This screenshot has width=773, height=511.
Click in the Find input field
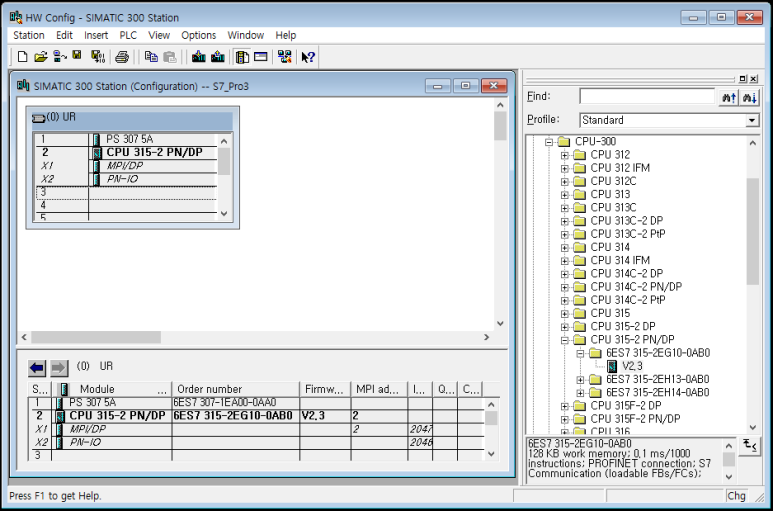coord(647,97)
